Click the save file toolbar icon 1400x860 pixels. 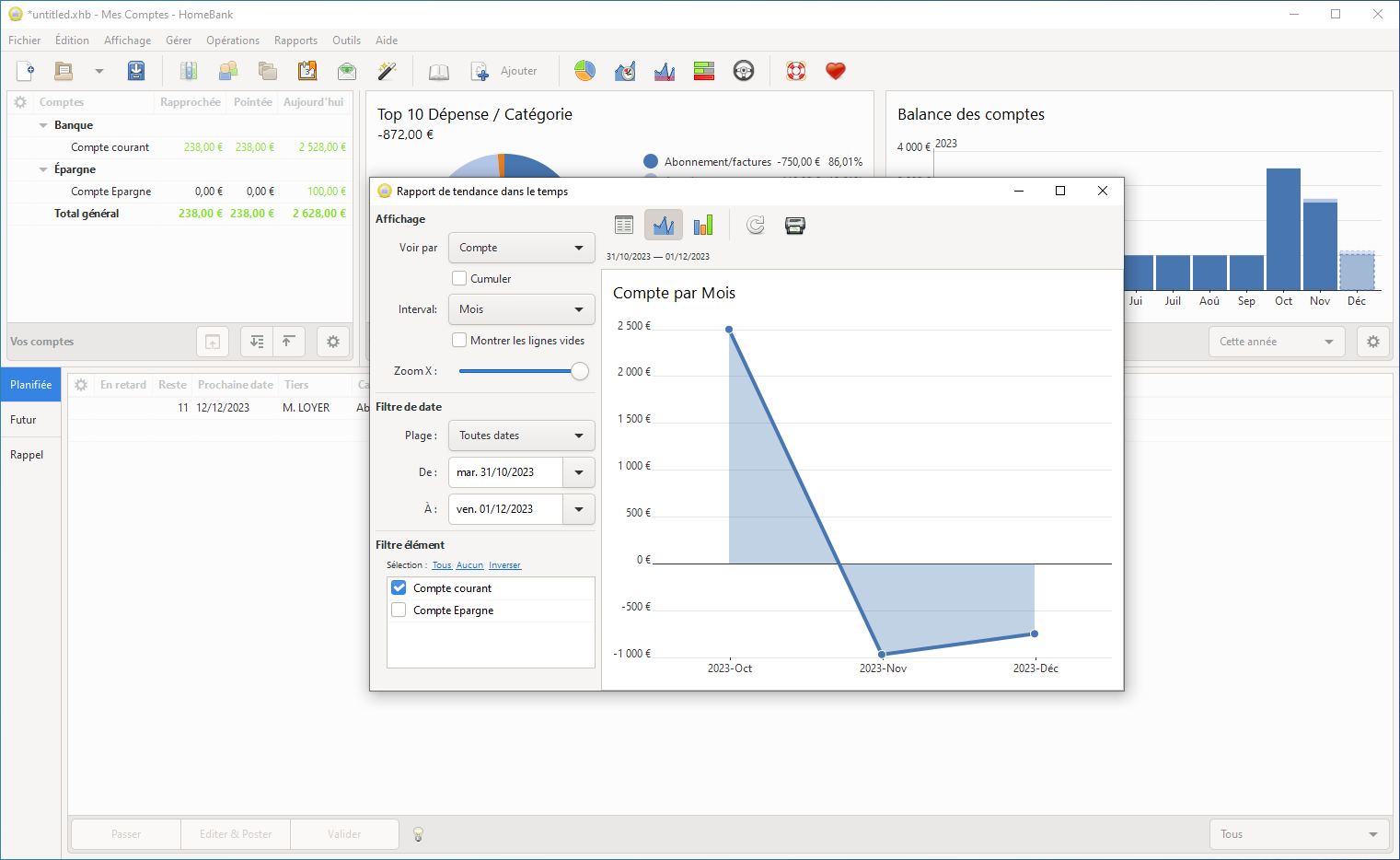click(x=136, y=71)
